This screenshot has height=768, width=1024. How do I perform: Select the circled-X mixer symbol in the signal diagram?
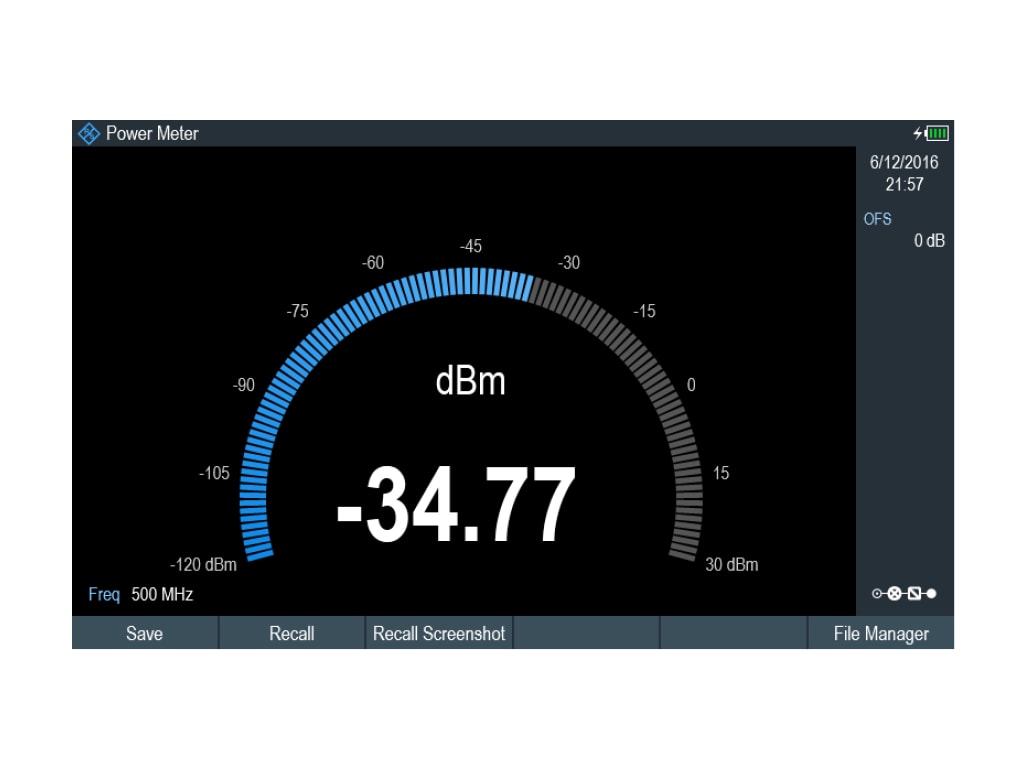coord(894,592)
